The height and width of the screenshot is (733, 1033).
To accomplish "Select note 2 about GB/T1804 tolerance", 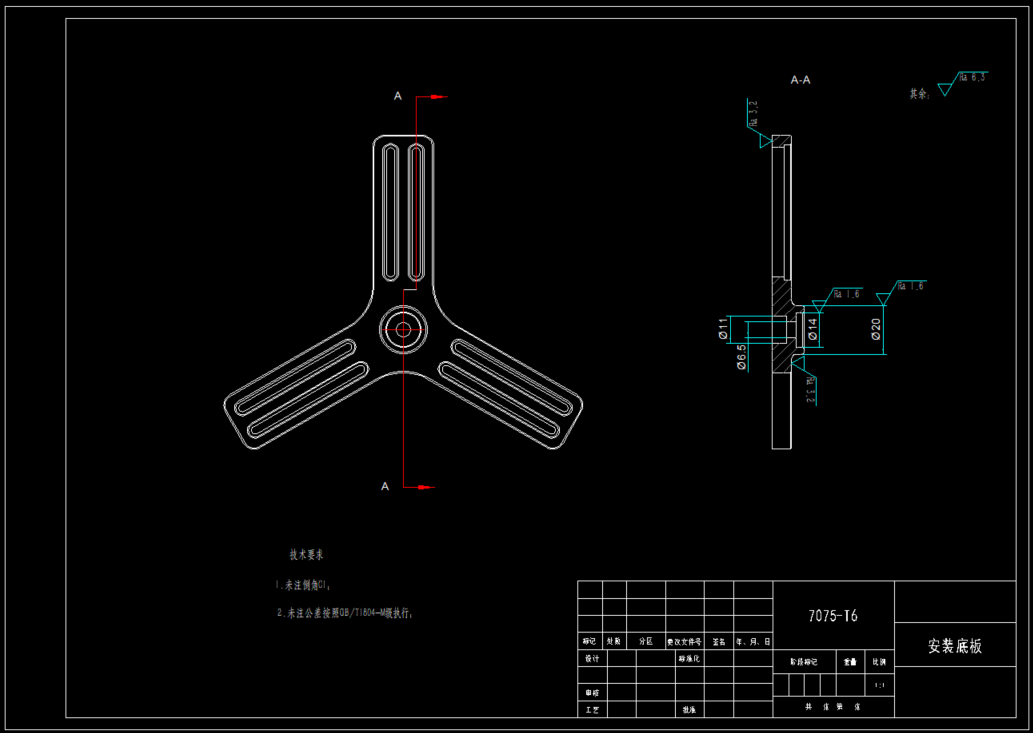I will [345, 613].
